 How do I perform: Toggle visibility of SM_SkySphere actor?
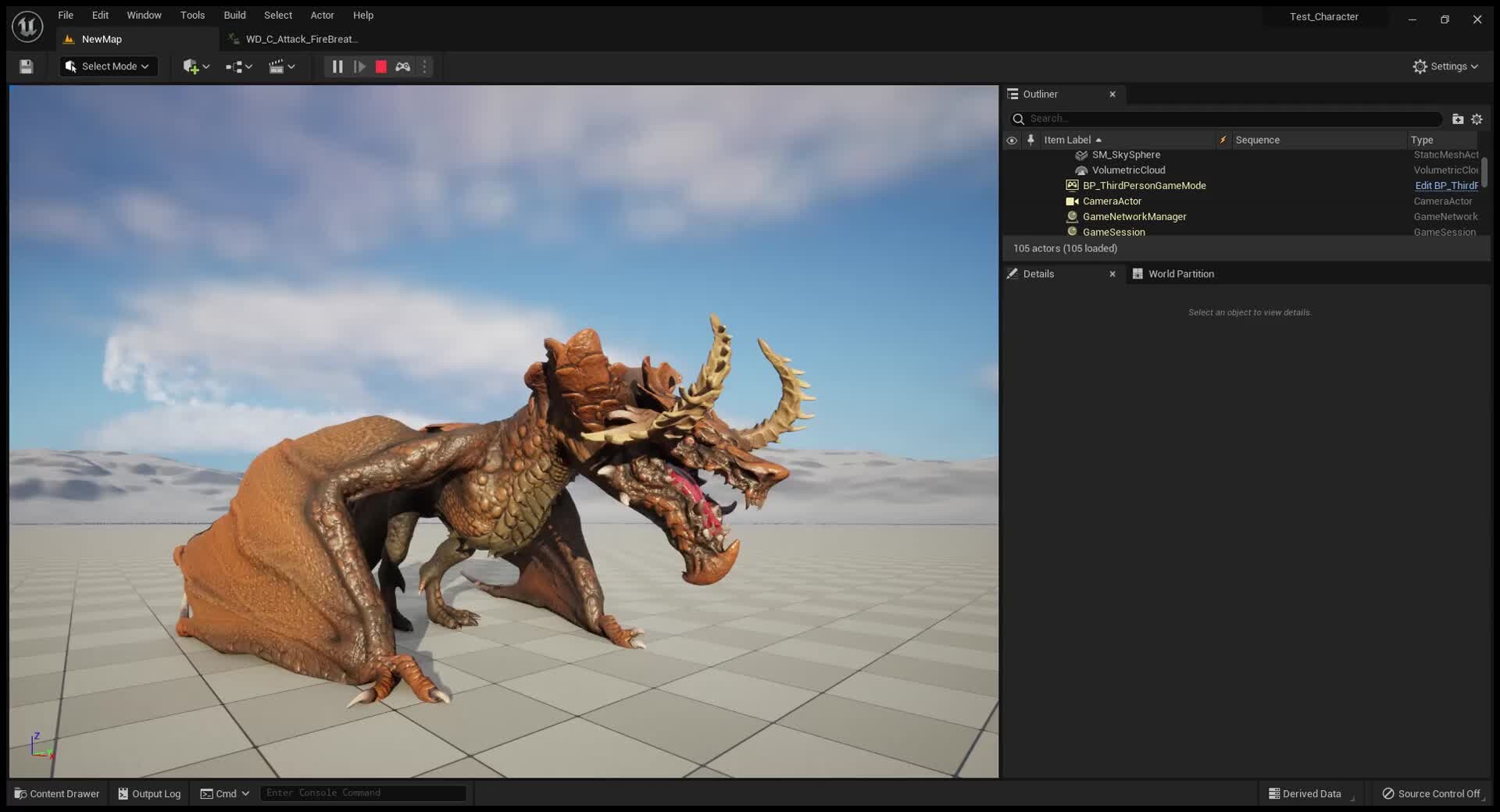pyautogui.click(x=1012, y=155)
